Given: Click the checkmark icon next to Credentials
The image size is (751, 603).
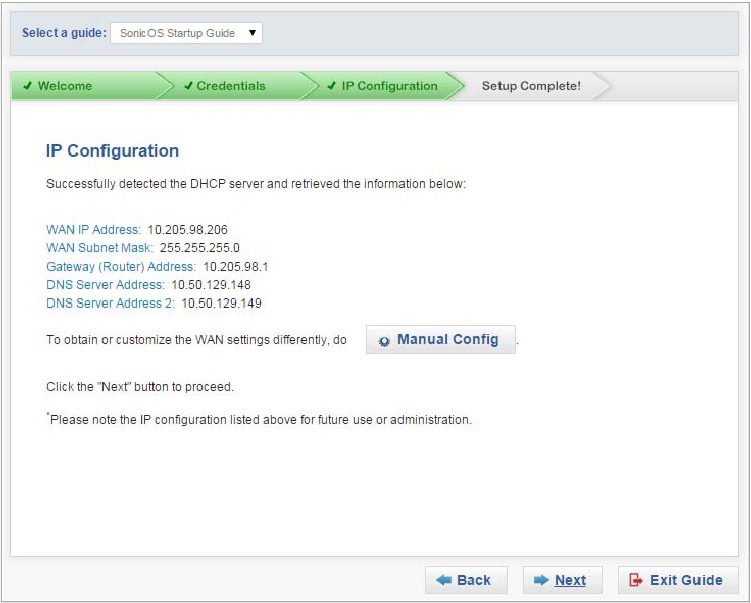Looking at the screenshot, I should coord(188,86).
